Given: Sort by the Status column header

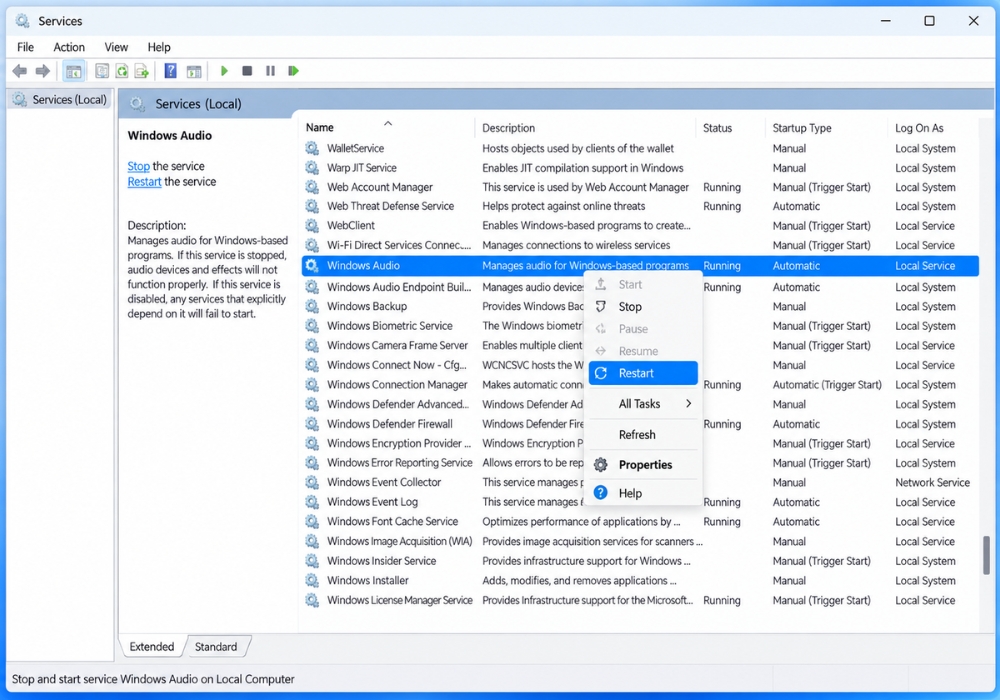Looking at the screenshot, I should click(x=731, y=128).
